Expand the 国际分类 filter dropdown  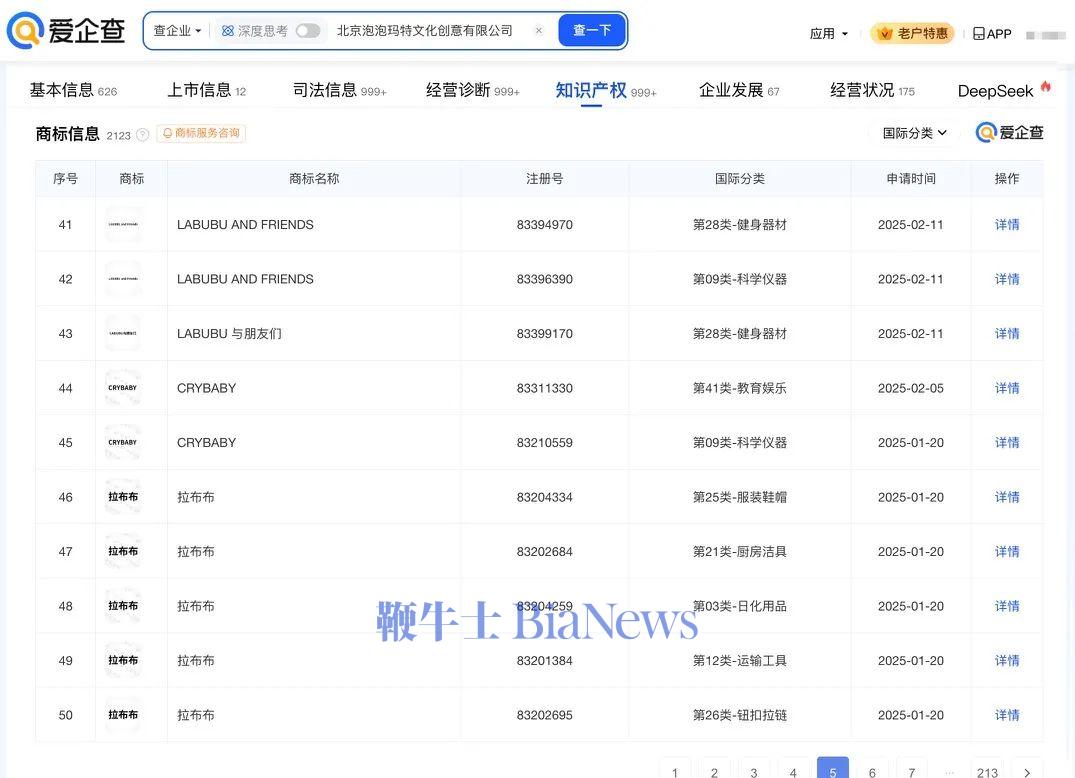tap(914, 133)
